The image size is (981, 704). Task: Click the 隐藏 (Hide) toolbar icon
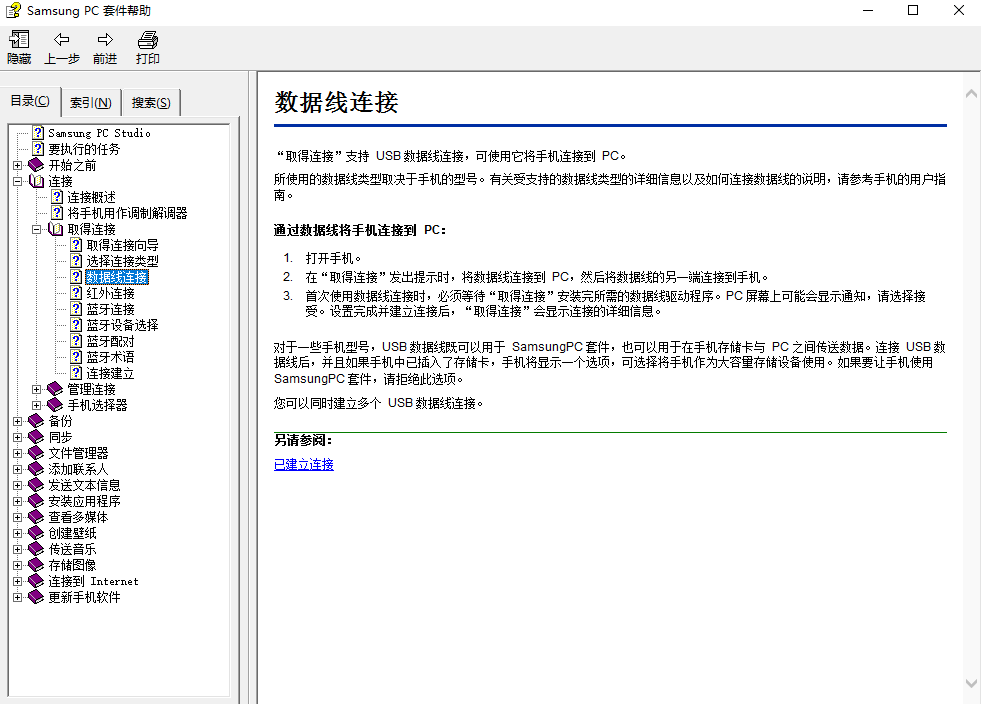point(19,40)
